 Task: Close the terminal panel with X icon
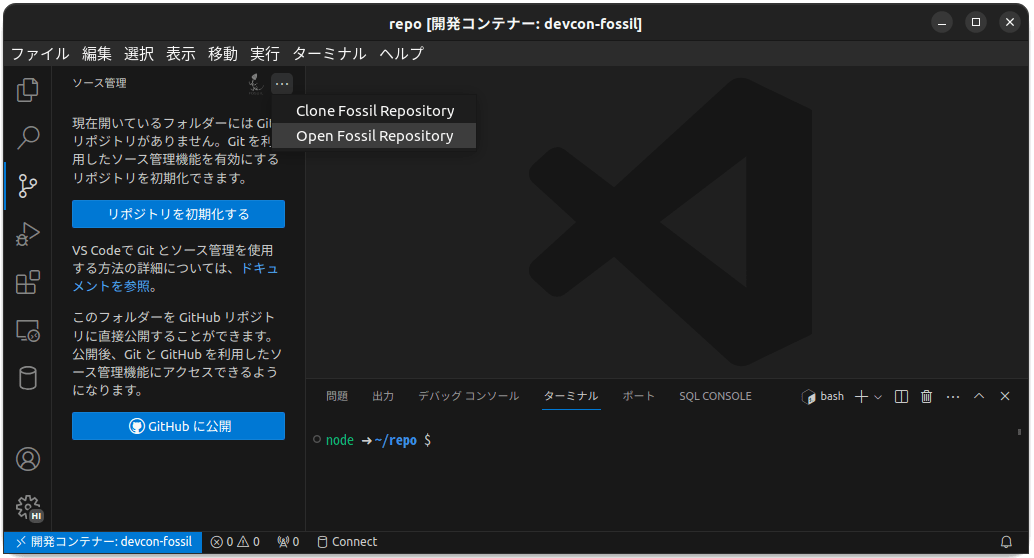(x=1005, y=396)
